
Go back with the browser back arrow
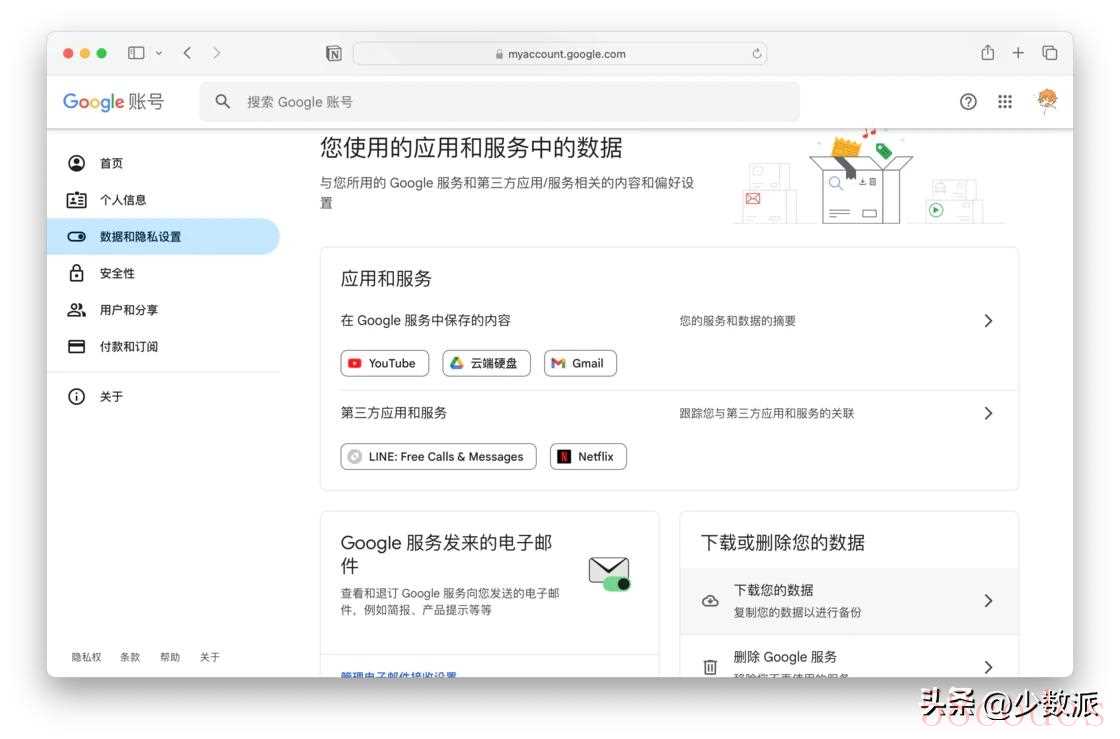point(187,53)
